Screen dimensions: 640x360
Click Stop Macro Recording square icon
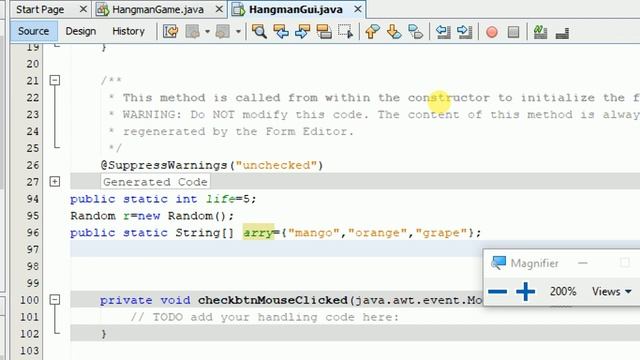[513, 32]
